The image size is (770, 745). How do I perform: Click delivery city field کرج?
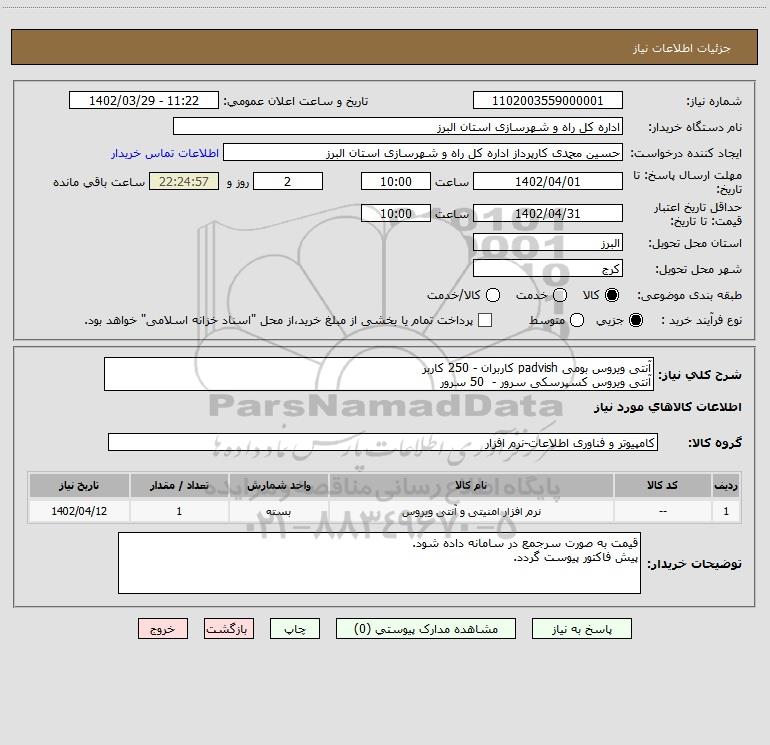tap(548, 269)
